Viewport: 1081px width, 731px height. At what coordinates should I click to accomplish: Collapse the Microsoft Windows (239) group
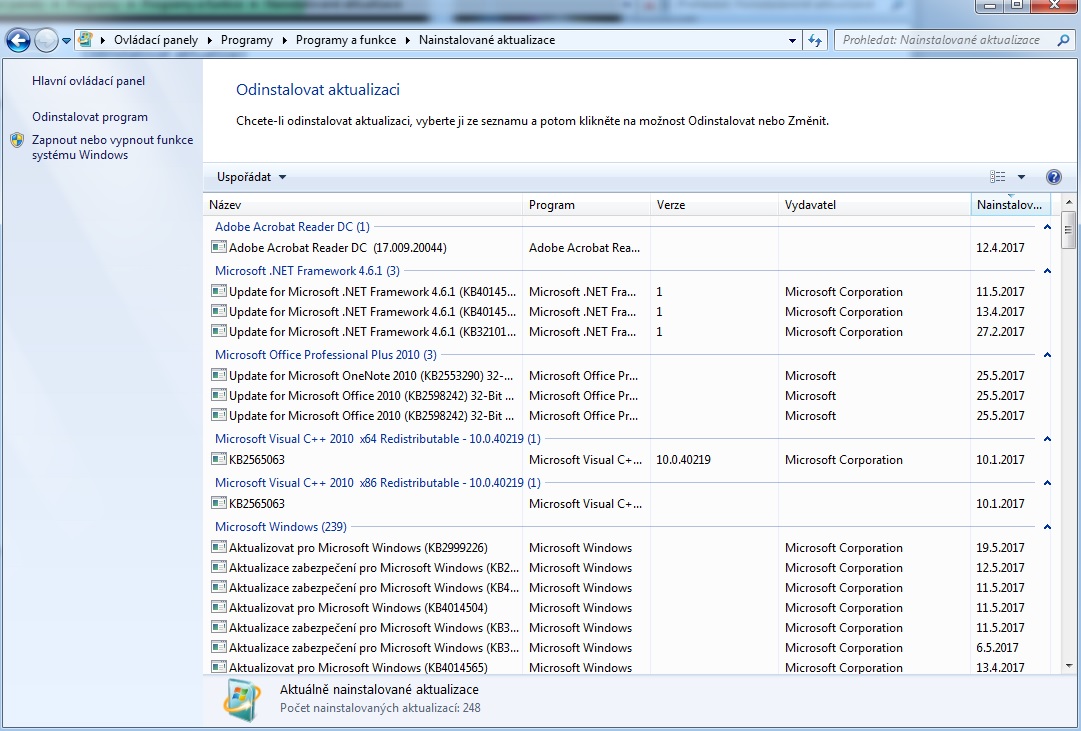[1047, 527]
